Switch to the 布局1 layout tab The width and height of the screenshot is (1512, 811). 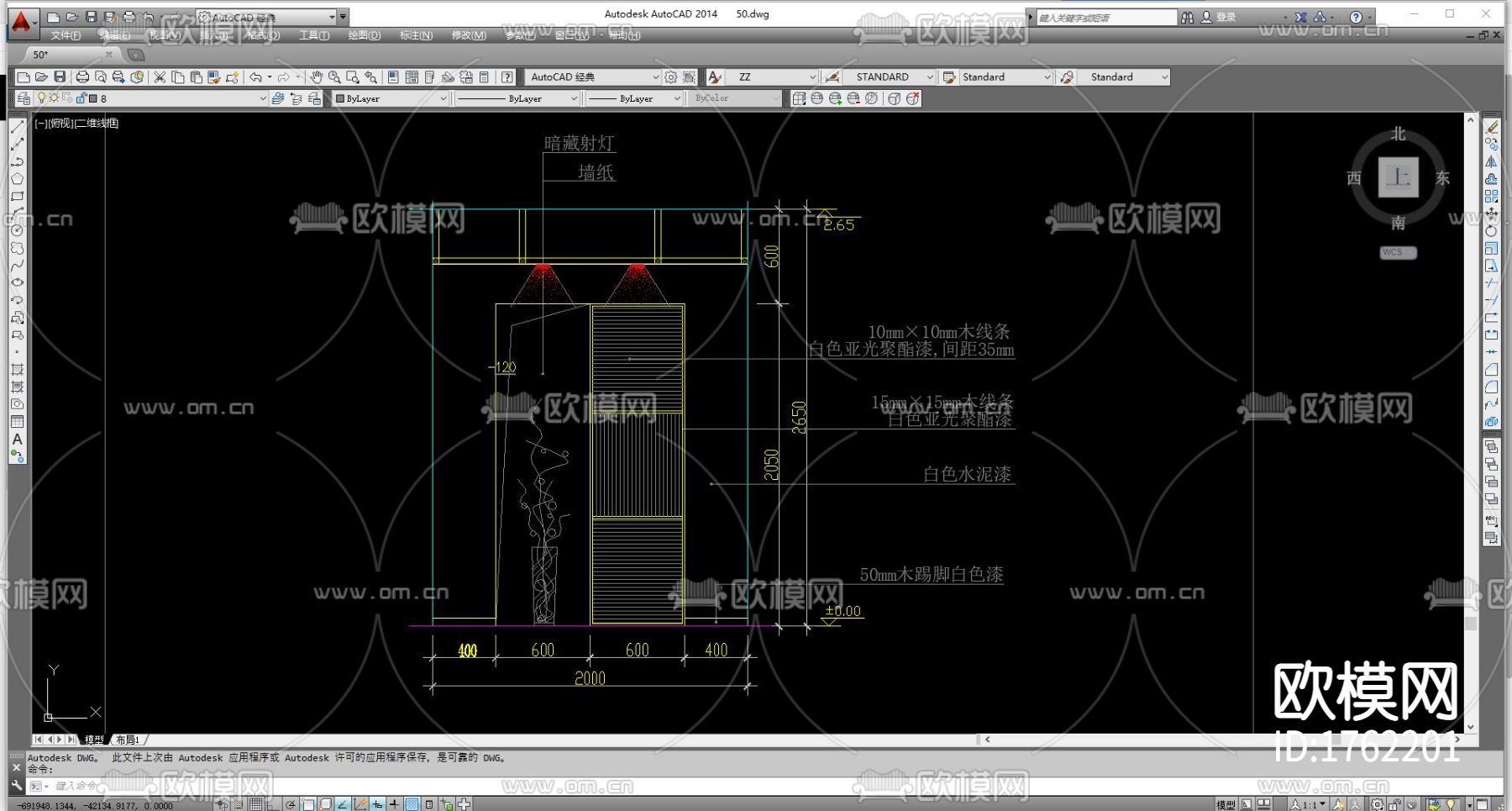tap(129, 740)
